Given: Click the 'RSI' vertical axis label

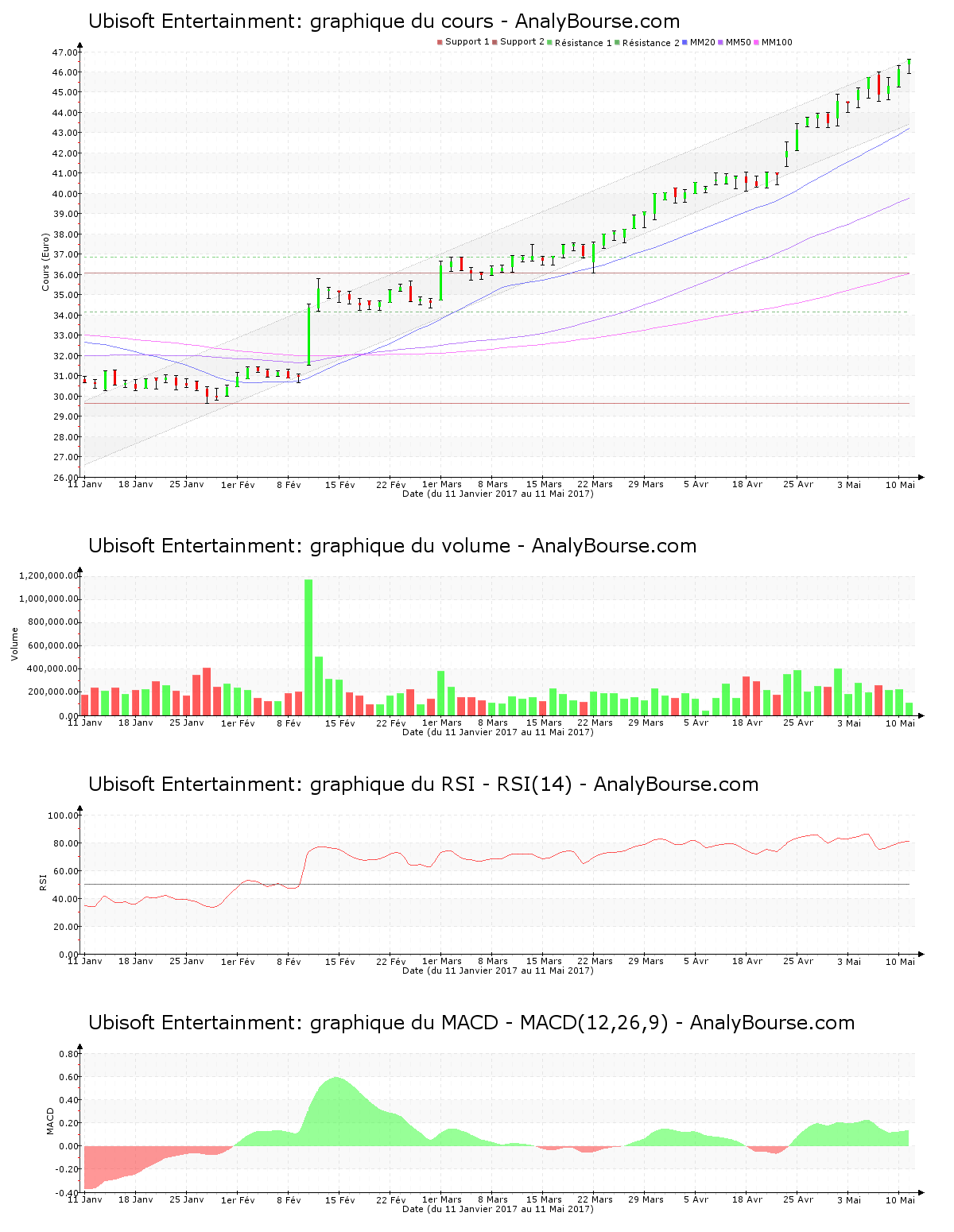Looking at the screenshot, I should pyautogui.click(x=43, y=881).
